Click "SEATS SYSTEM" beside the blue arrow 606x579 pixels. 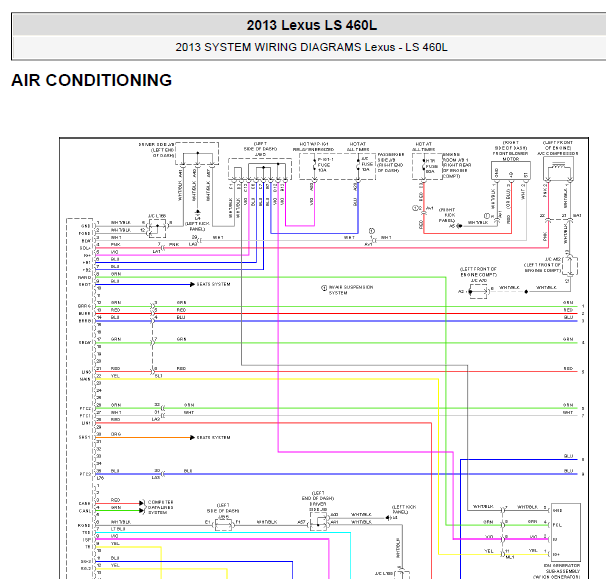214,284
